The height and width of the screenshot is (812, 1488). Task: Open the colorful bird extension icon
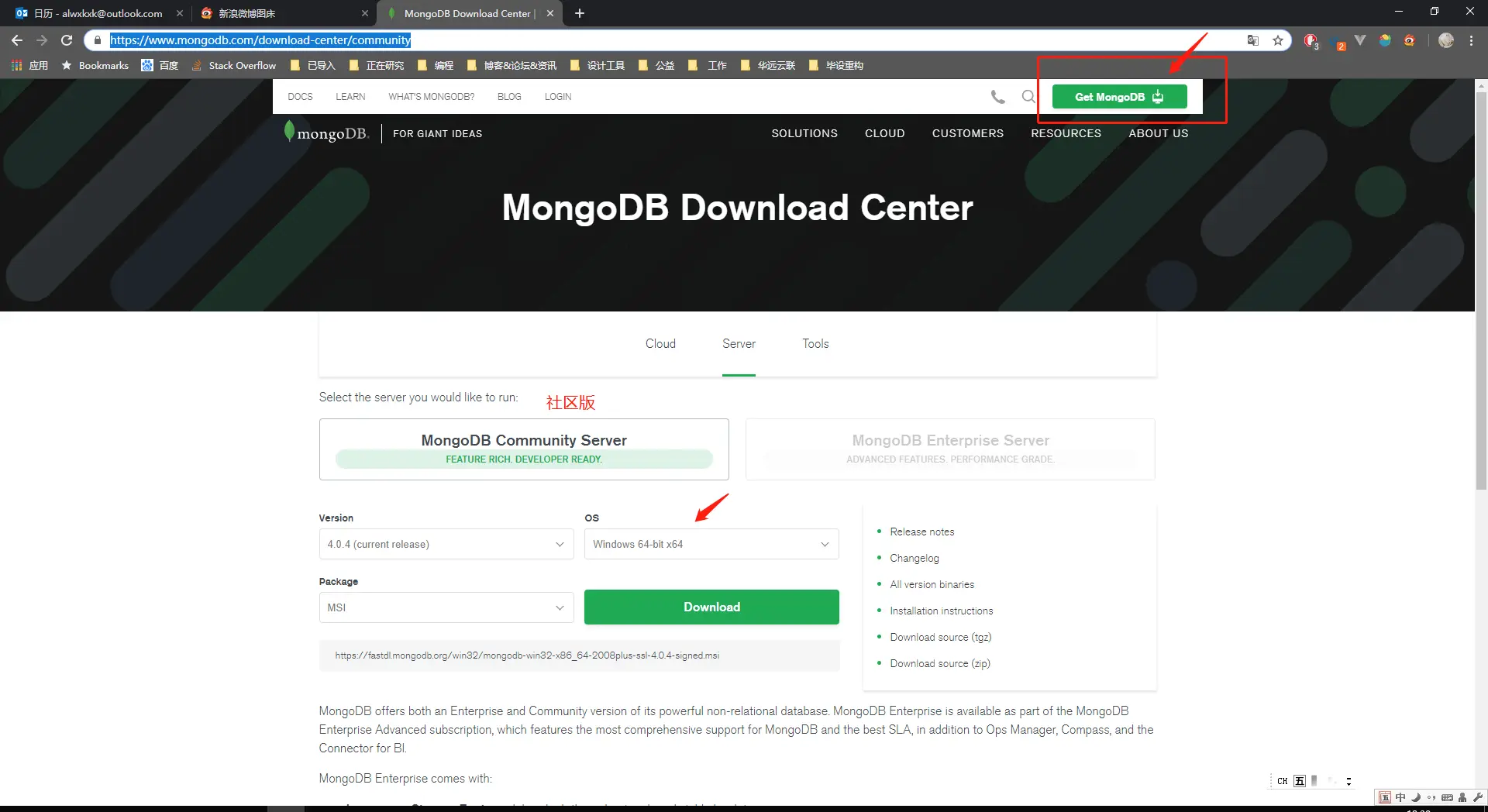click(1385, 40)
